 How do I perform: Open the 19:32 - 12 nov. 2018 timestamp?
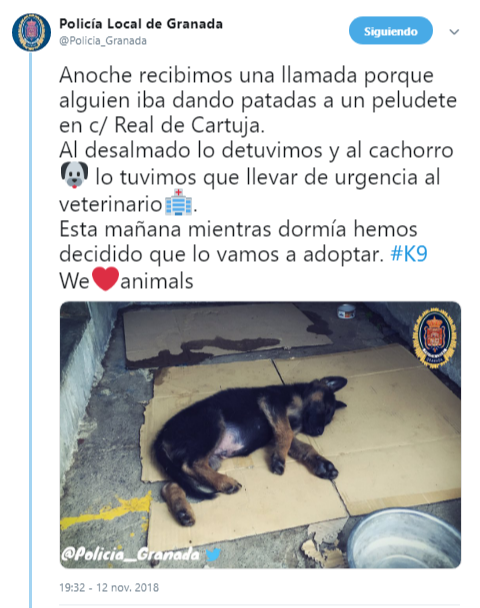(109, 587)
